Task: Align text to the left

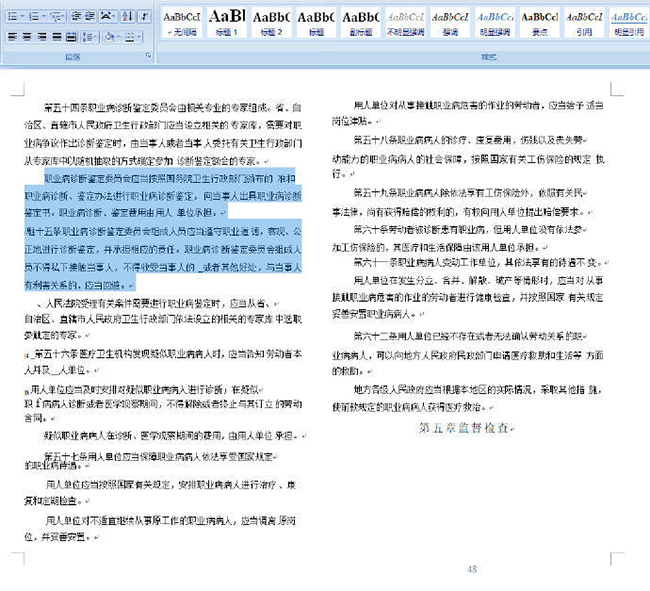Action: coord(13,37)
